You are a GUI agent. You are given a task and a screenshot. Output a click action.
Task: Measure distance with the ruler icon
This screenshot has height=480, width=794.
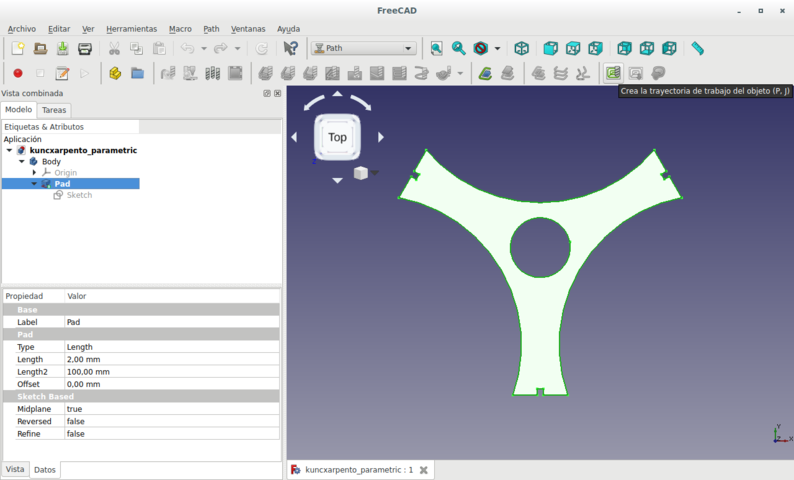(x=698, y=49)
